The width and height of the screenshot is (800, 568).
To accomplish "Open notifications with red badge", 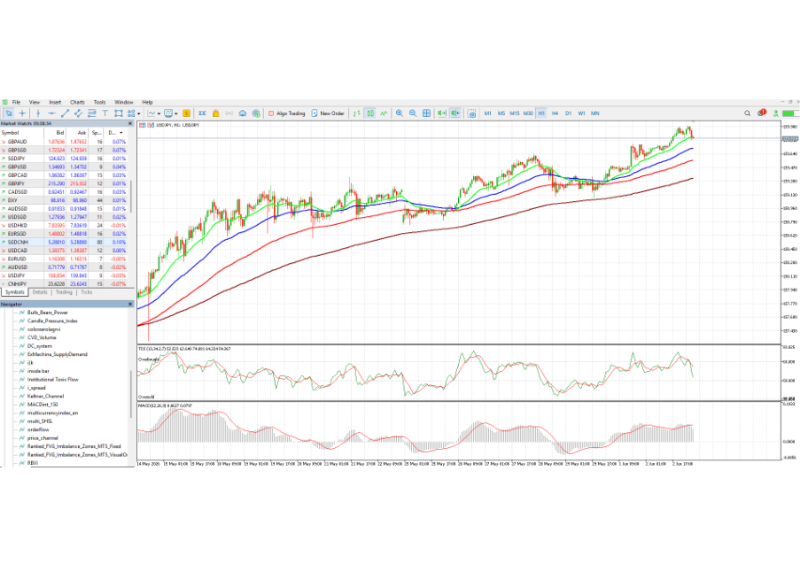I will click(x=762, y=113).
